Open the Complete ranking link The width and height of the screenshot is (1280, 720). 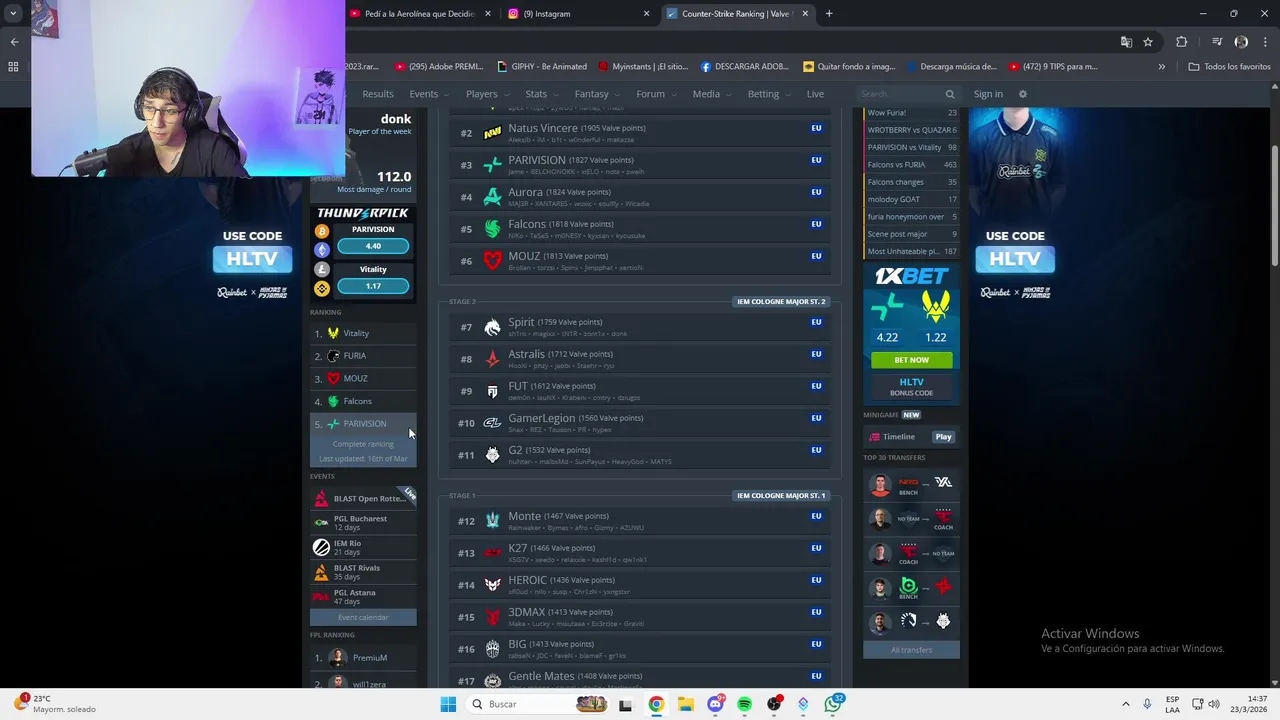click(363, 444)
